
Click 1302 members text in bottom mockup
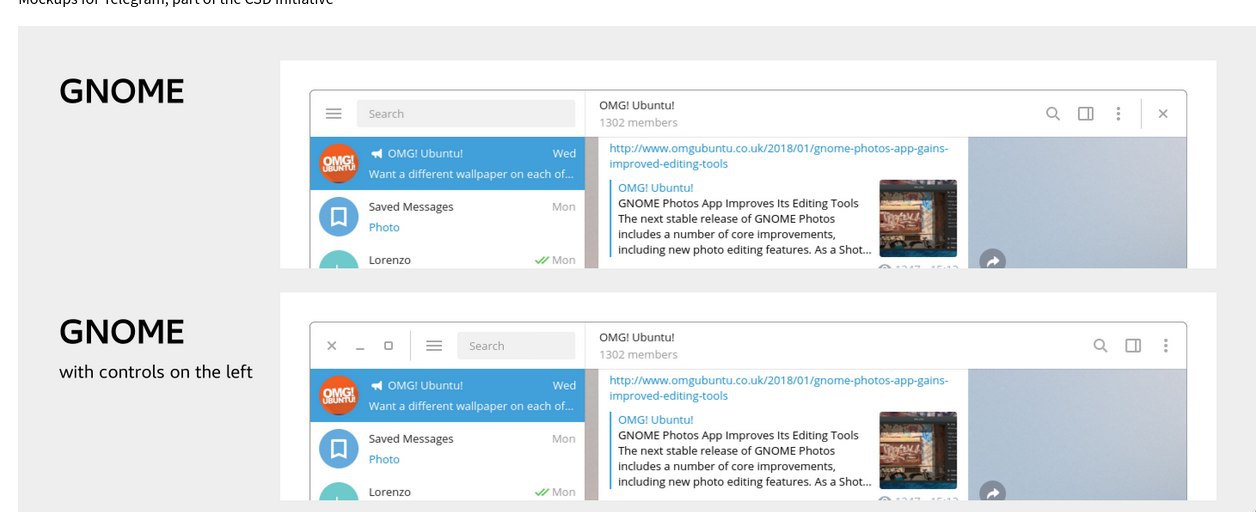638,355
